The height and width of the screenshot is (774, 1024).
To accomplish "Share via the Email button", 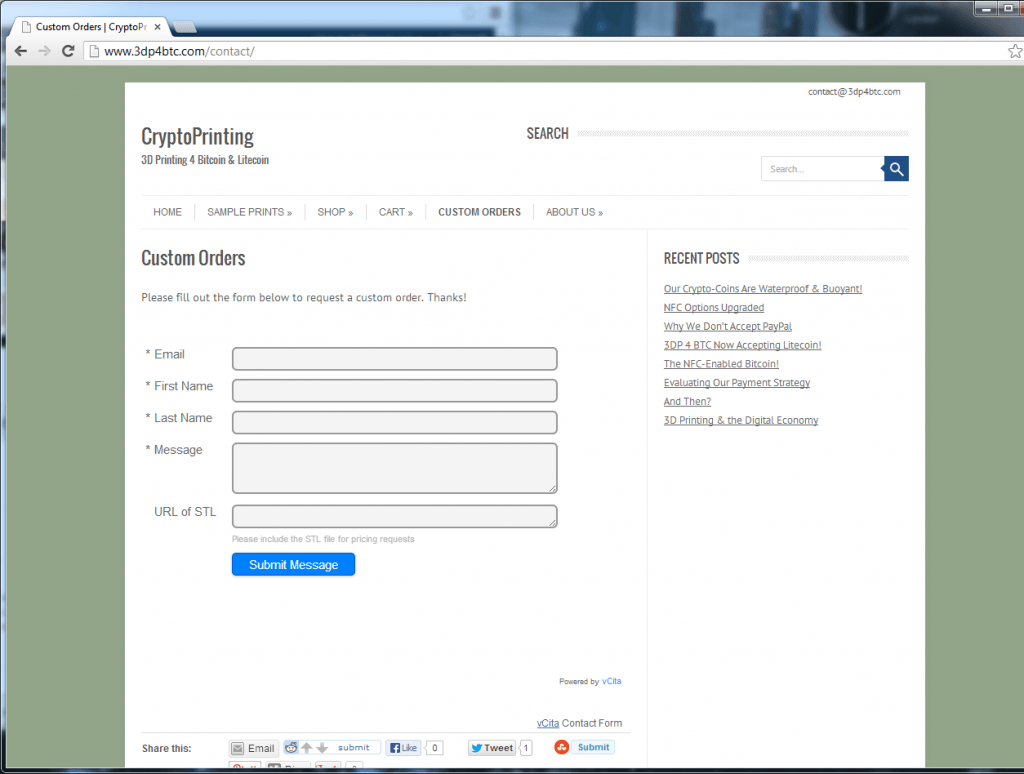I will point(254,748).
